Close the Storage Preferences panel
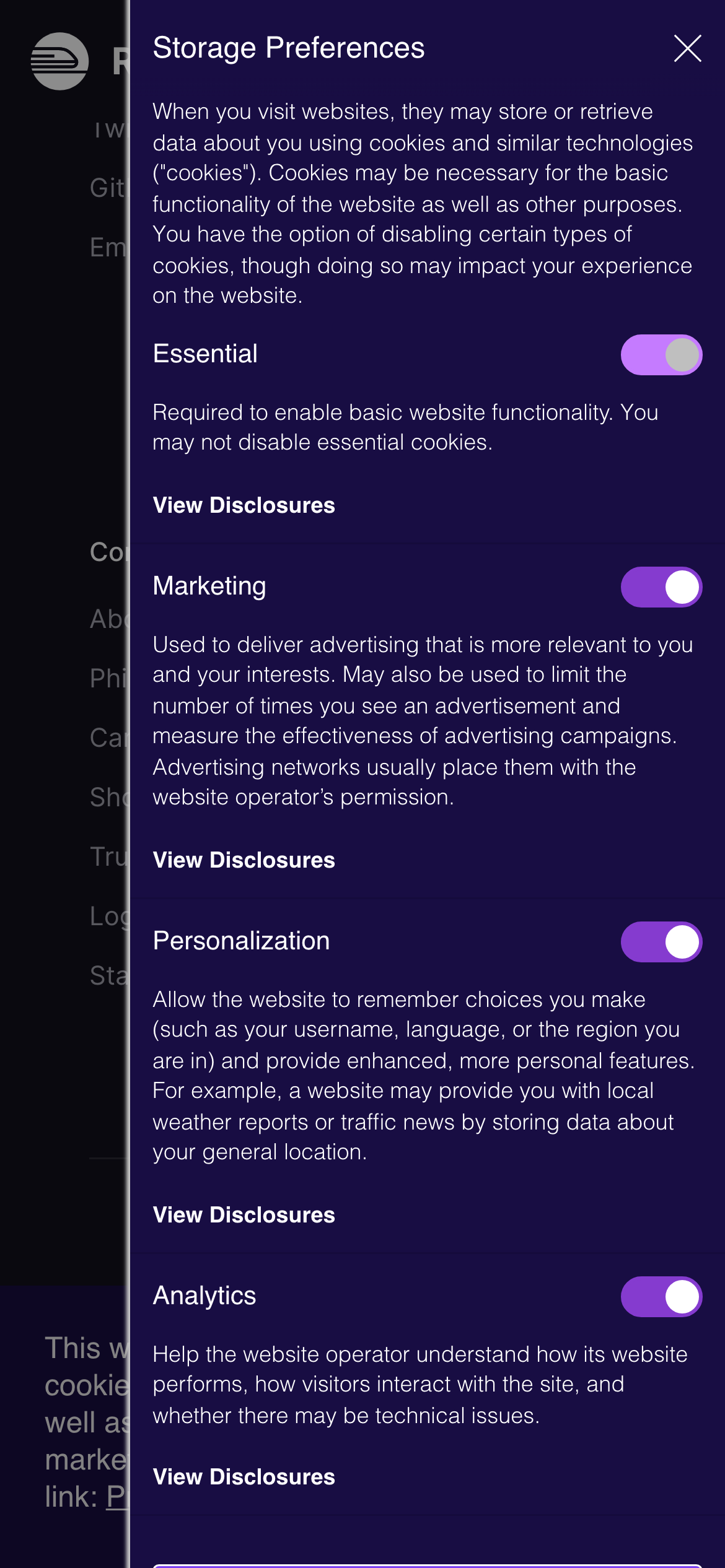Viewport: 725px width, 1568px height. [x=687, y=48]
